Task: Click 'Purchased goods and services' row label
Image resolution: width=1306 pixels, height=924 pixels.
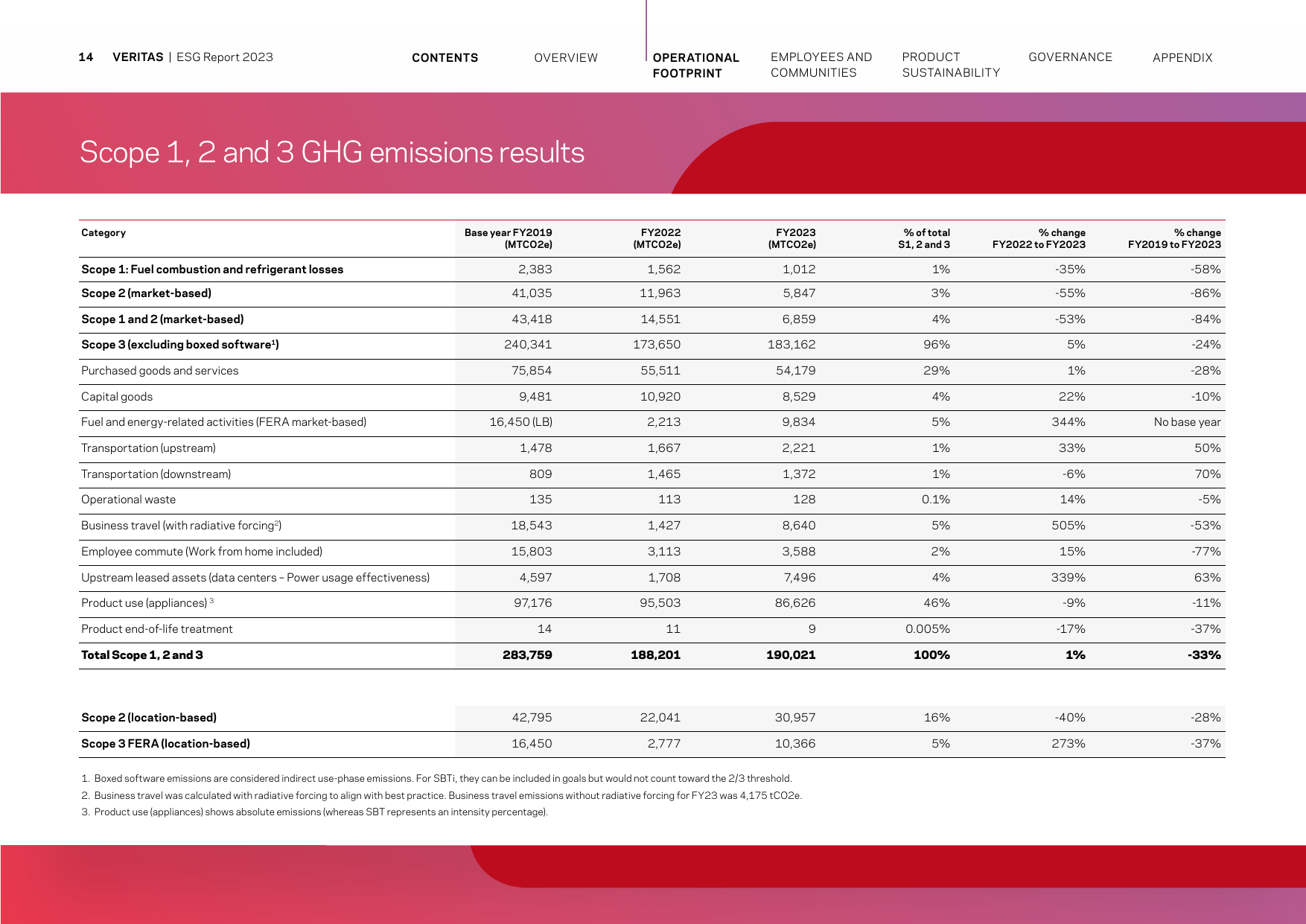Action: (x=160, y=371)
